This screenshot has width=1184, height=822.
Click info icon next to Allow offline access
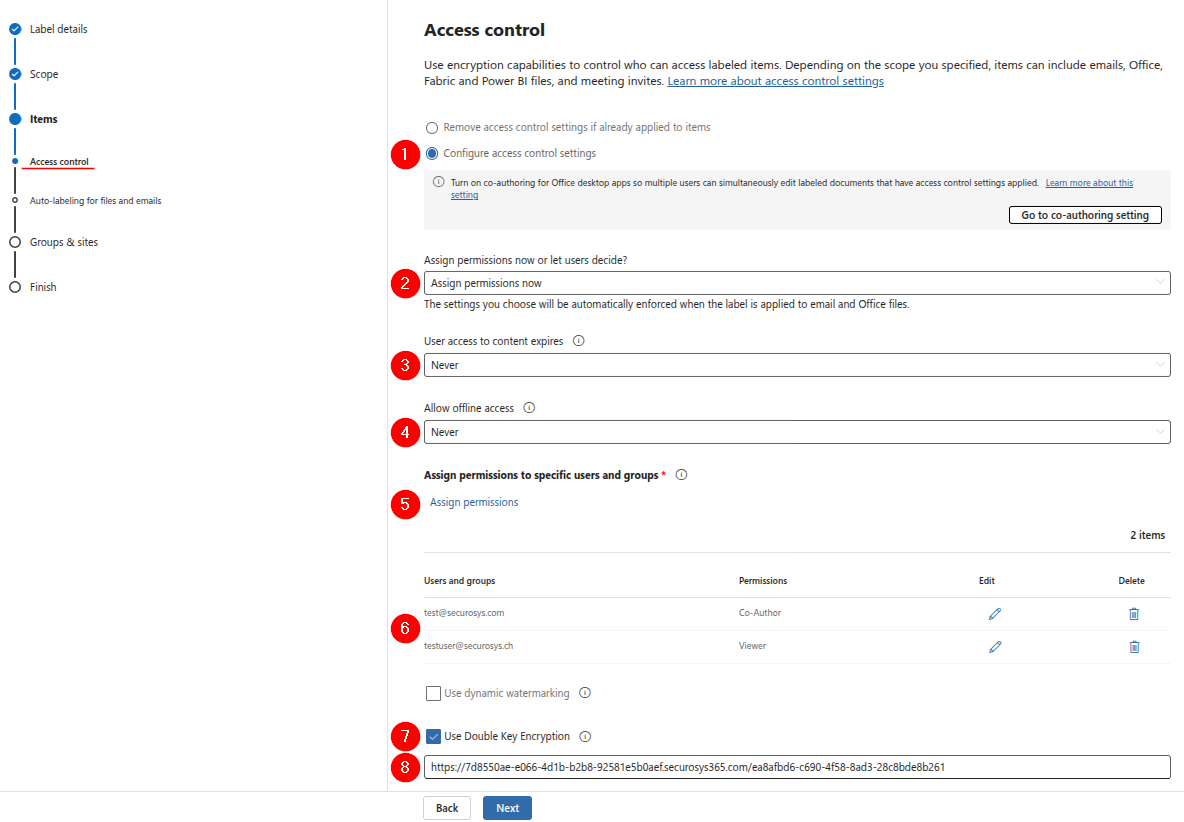point(529,408)
